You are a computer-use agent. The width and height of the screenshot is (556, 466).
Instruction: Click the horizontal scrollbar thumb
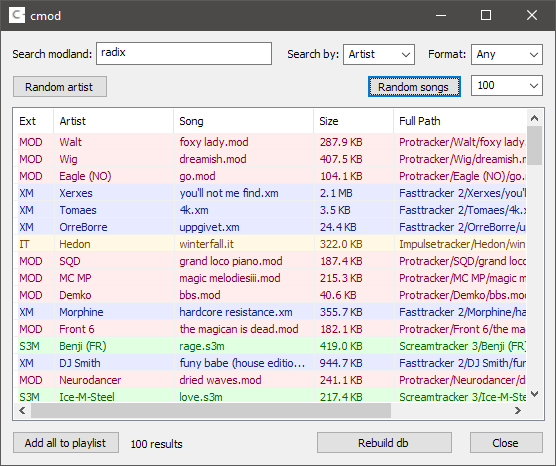[x=211, y=411]
